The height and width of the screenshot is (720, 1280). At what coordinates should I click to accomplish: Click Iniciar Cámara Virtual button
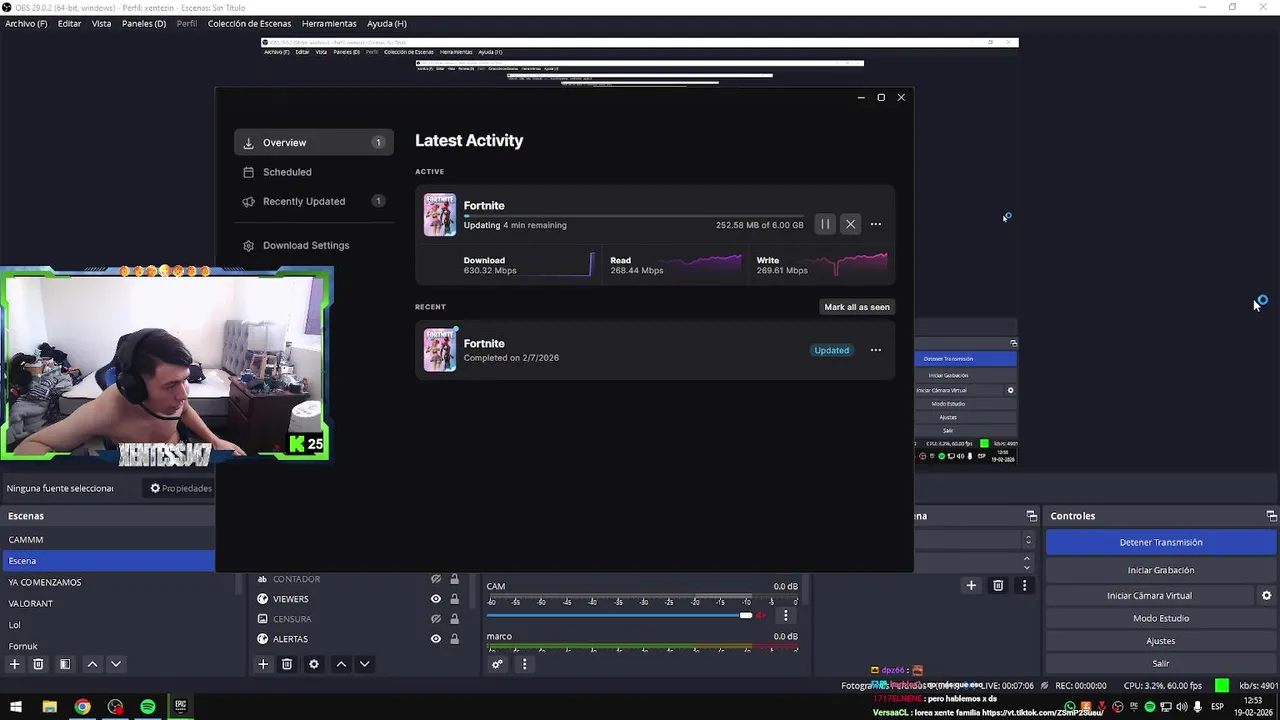1149,595
